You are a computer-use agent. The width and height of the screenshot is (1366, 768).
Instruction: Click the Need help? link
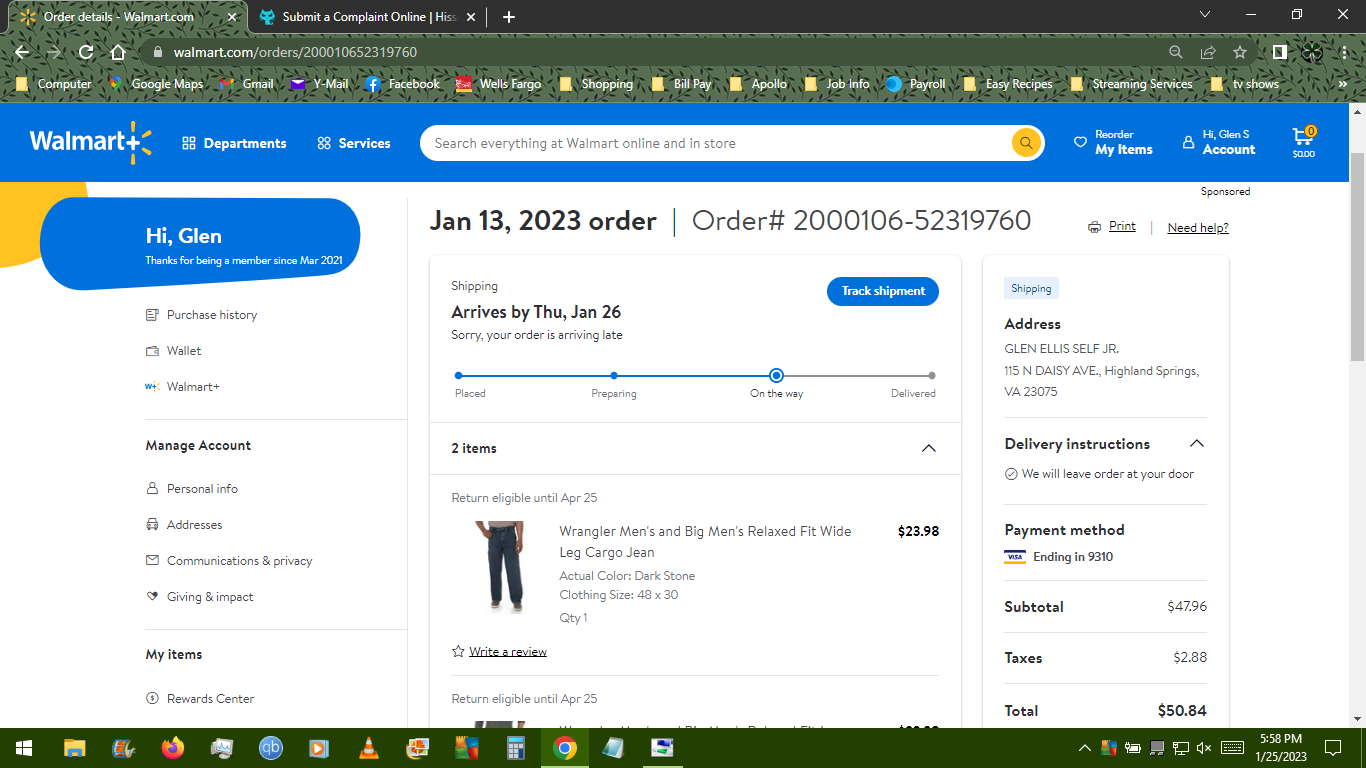[x=1198, y=228]
